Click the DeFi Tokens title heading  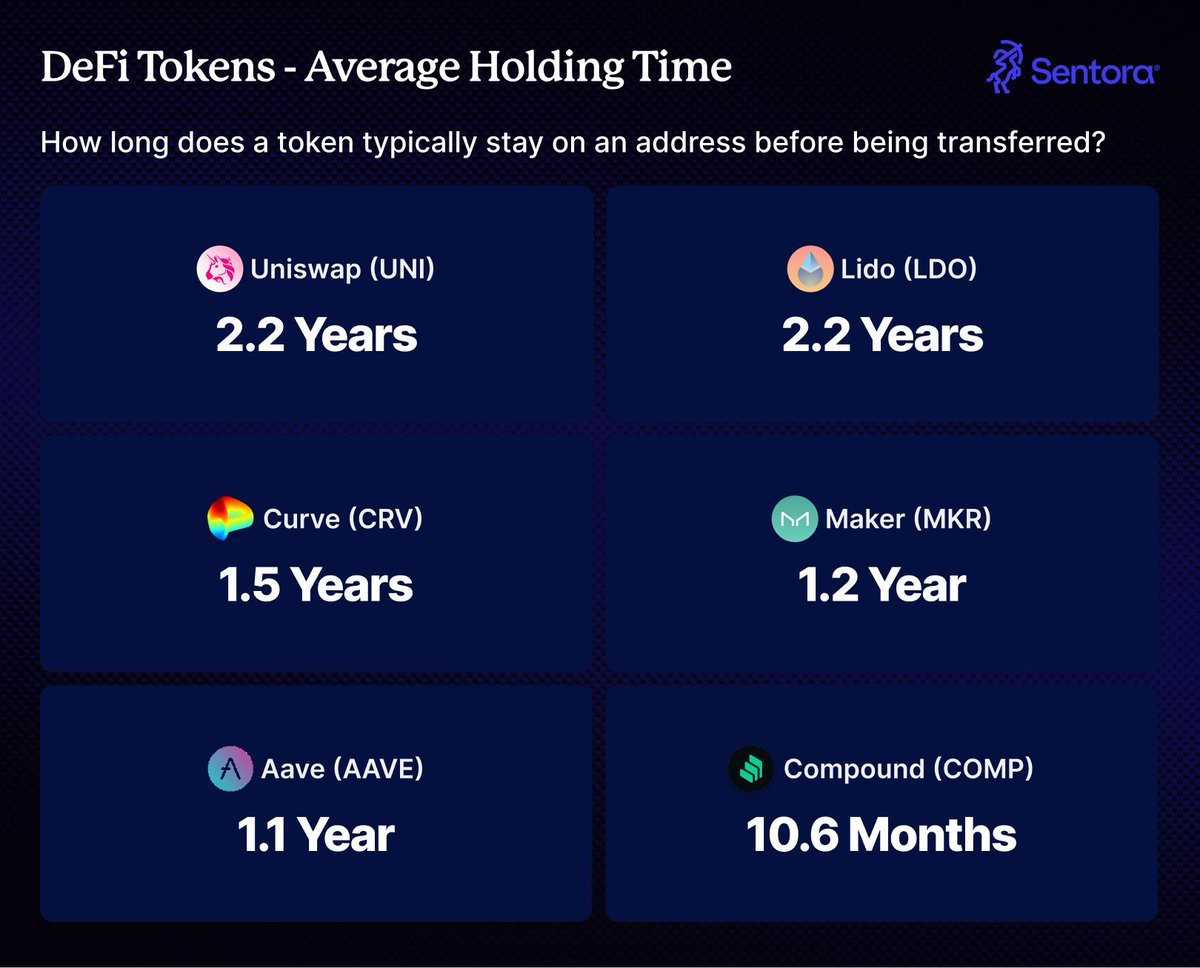pyautogui.click(x=385, y=68)
